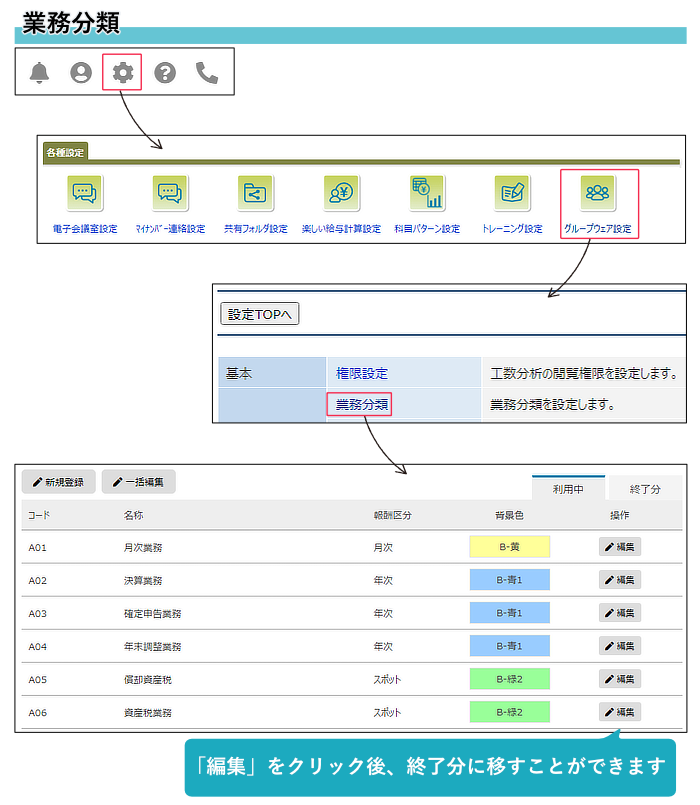
Task: Open マイナンバー連絡設定 icon
Action: tap(170, 192)
